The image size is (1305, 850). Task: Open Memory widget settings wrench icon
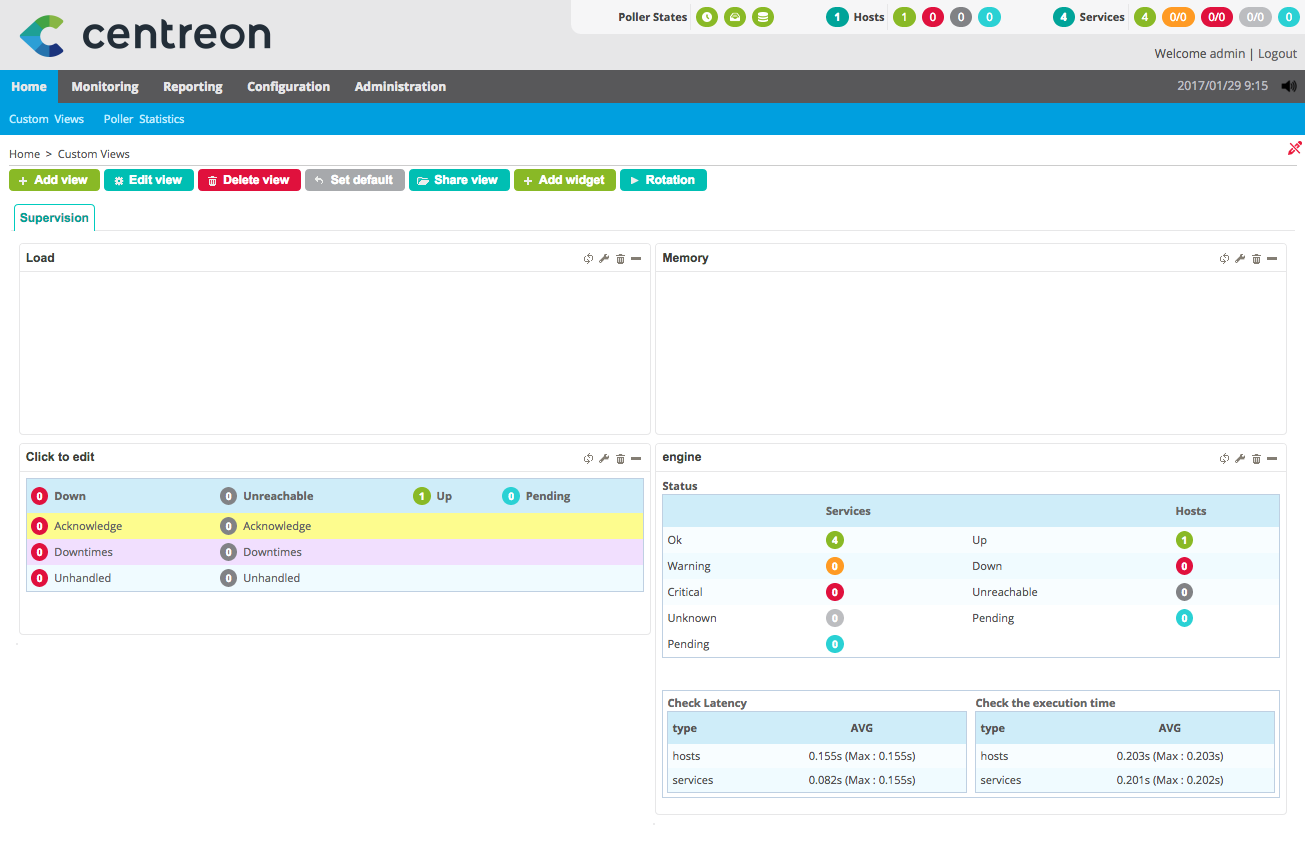[1240, 259]
